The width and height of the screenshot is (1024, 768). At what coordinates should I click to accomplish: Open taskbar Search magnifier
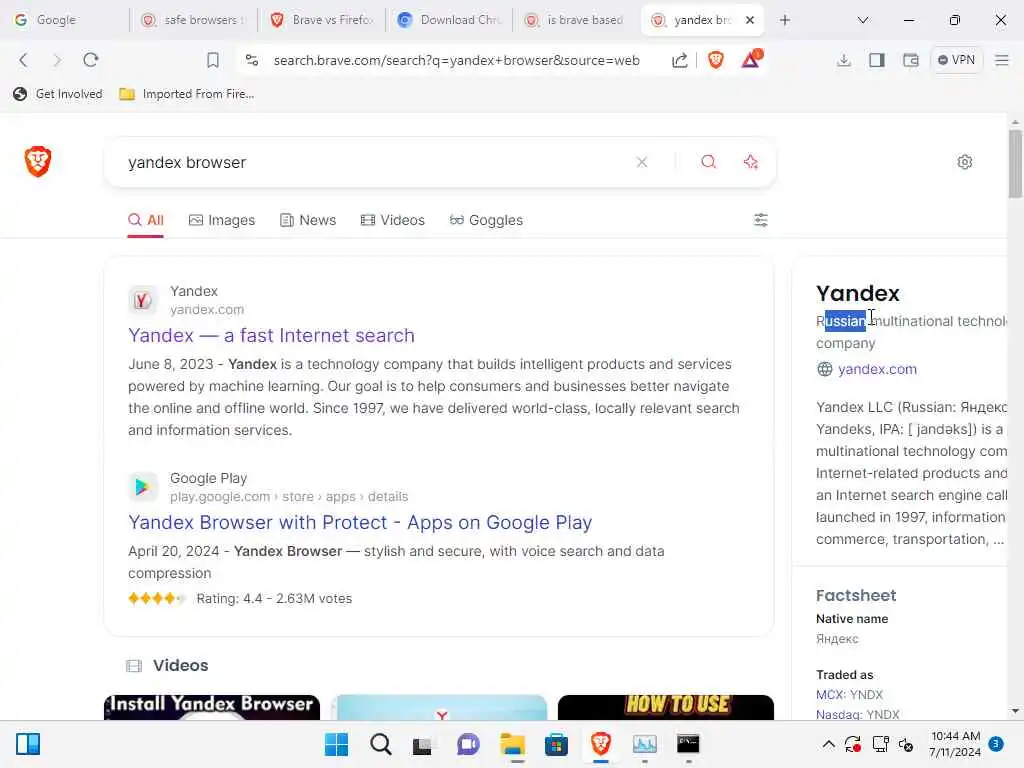(381, 744)
